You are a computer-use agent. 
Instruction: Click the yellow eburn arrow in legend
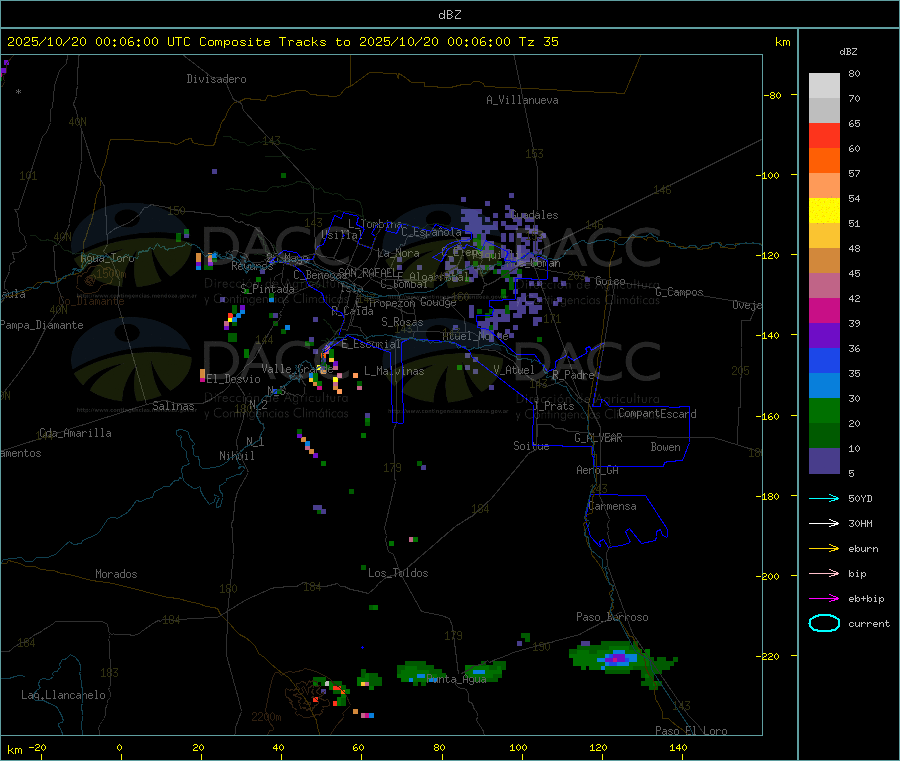click(824, 548)
